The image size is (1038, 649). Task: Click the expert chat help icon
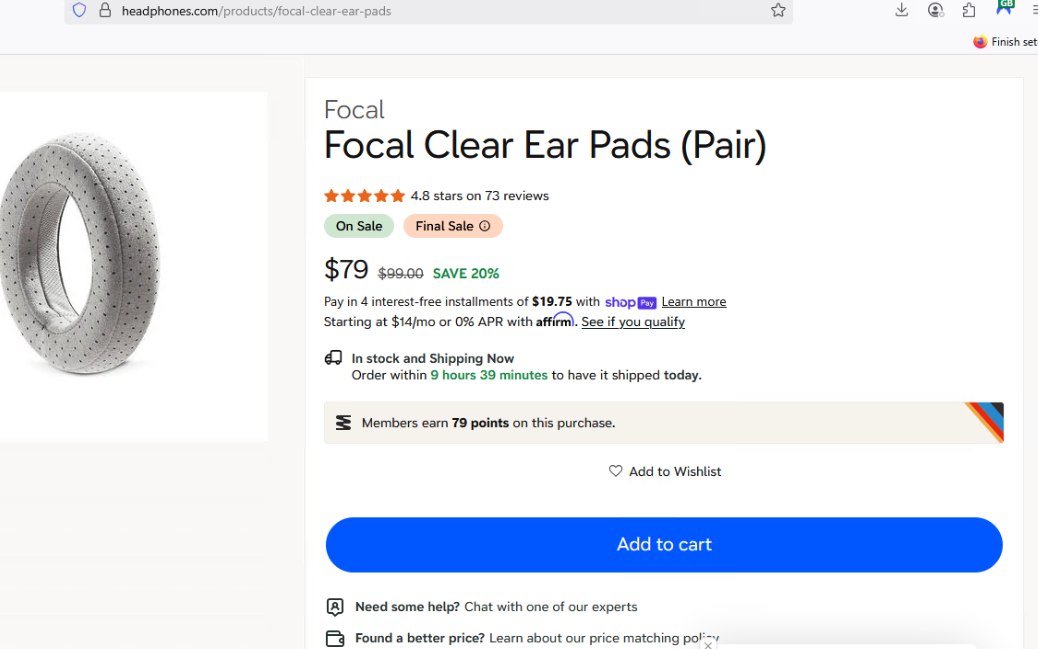point(335,607)
